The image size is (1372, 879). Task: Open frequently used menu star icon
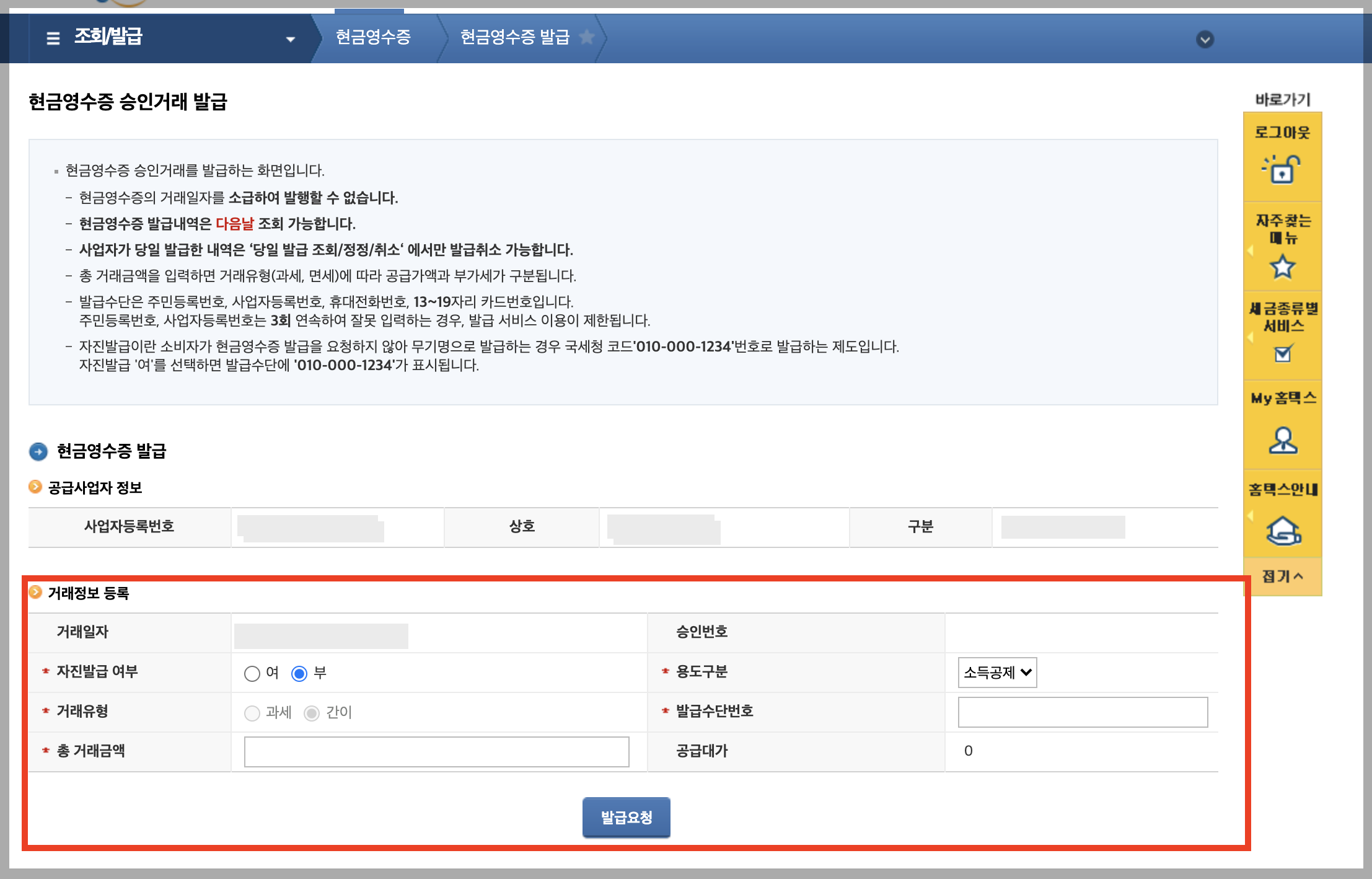click(x=1282, y=267)
